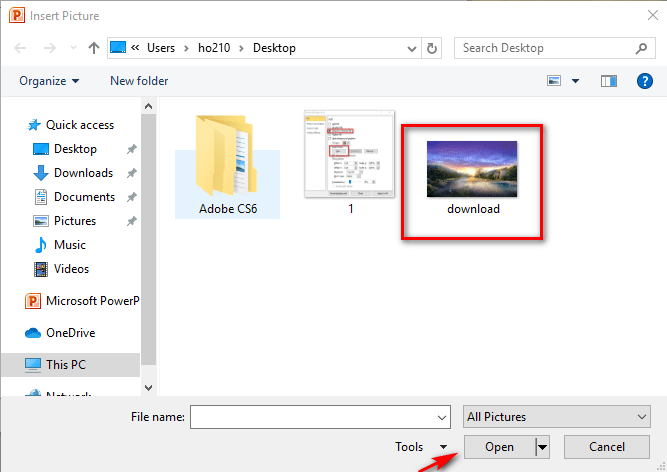
Task: Go up one folder level arrow
Action: tap(93, 48)
